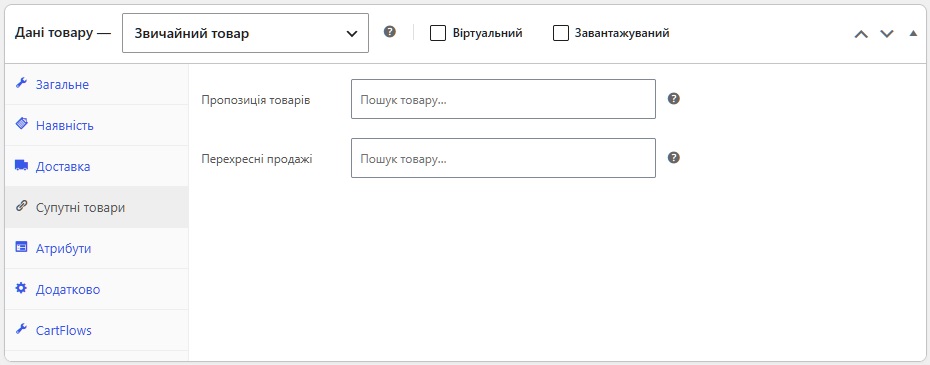Click the link icon next to Супутні товари
The height and width of the screenshot is (365, 930).
(21, 206)
